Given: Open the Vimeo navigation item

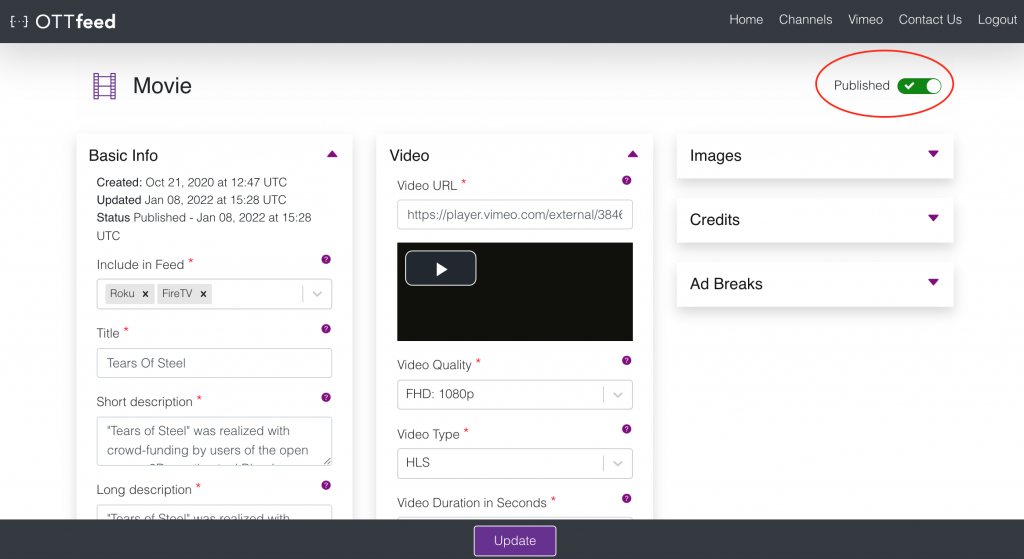Looking at the screenshot, I should (865, 20).
